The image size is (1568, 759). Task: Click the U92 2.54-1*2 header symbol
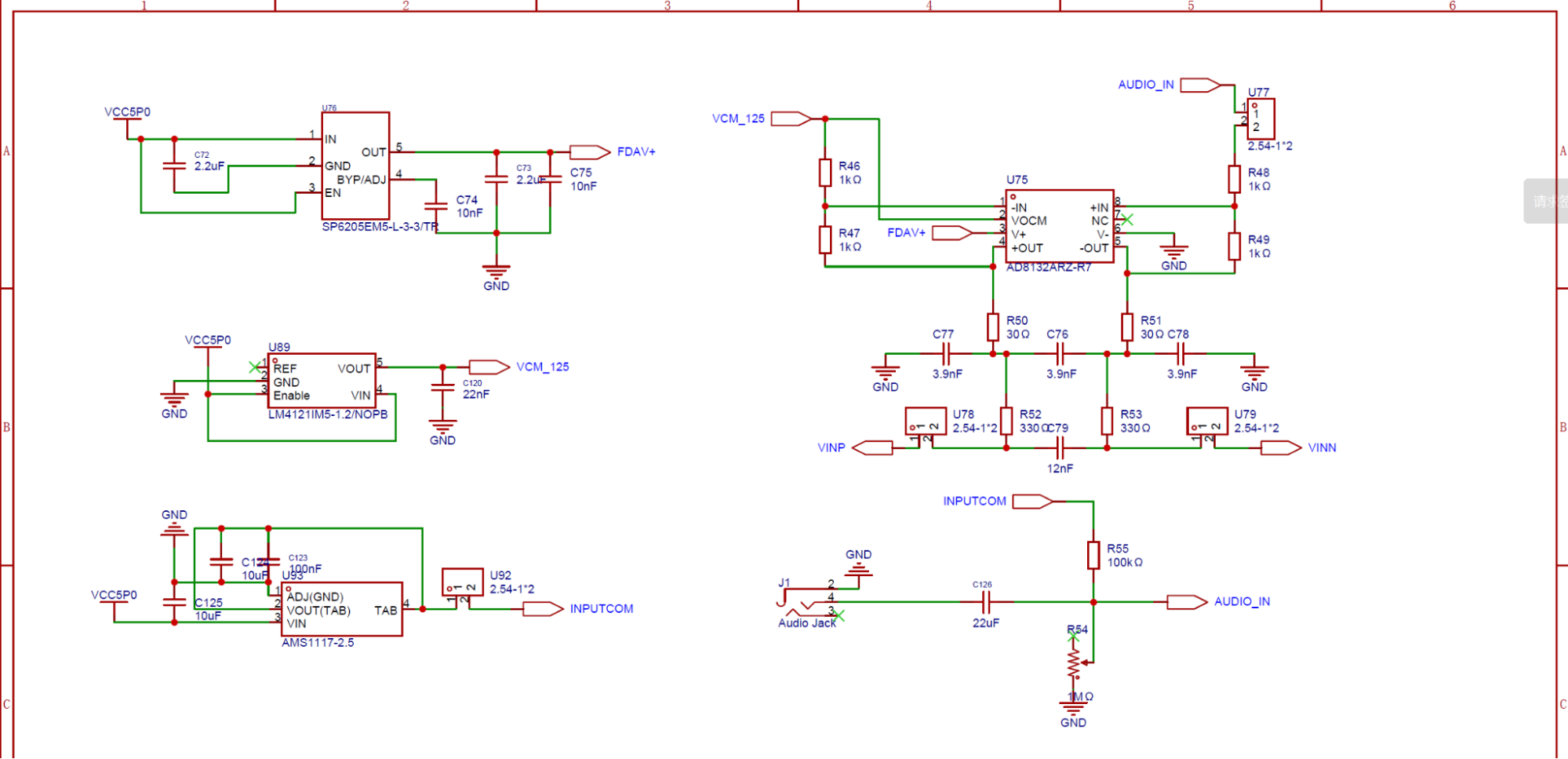[x=462, y=582]
